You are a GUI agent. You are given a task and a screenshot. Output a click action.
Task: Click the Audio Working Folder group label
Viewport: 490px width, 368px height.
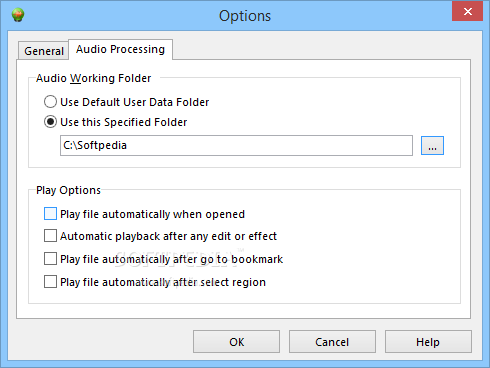click(x=94, y=78)
